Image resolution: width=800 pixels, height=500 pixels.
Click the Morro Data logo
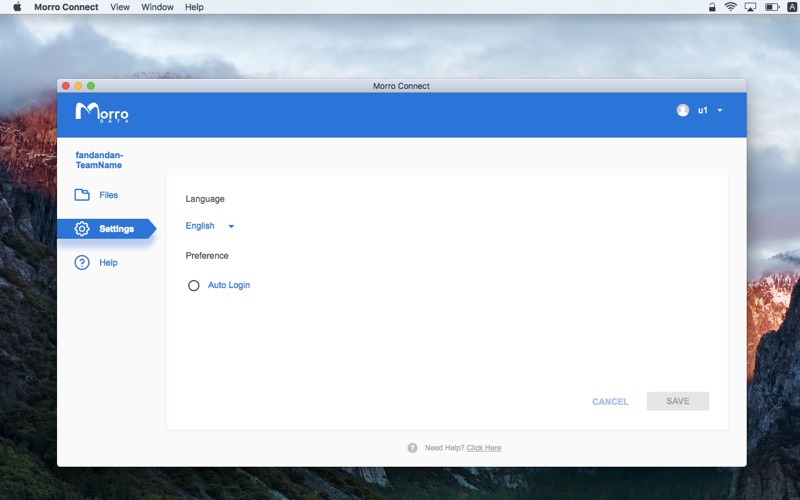(x=102, y=112)
